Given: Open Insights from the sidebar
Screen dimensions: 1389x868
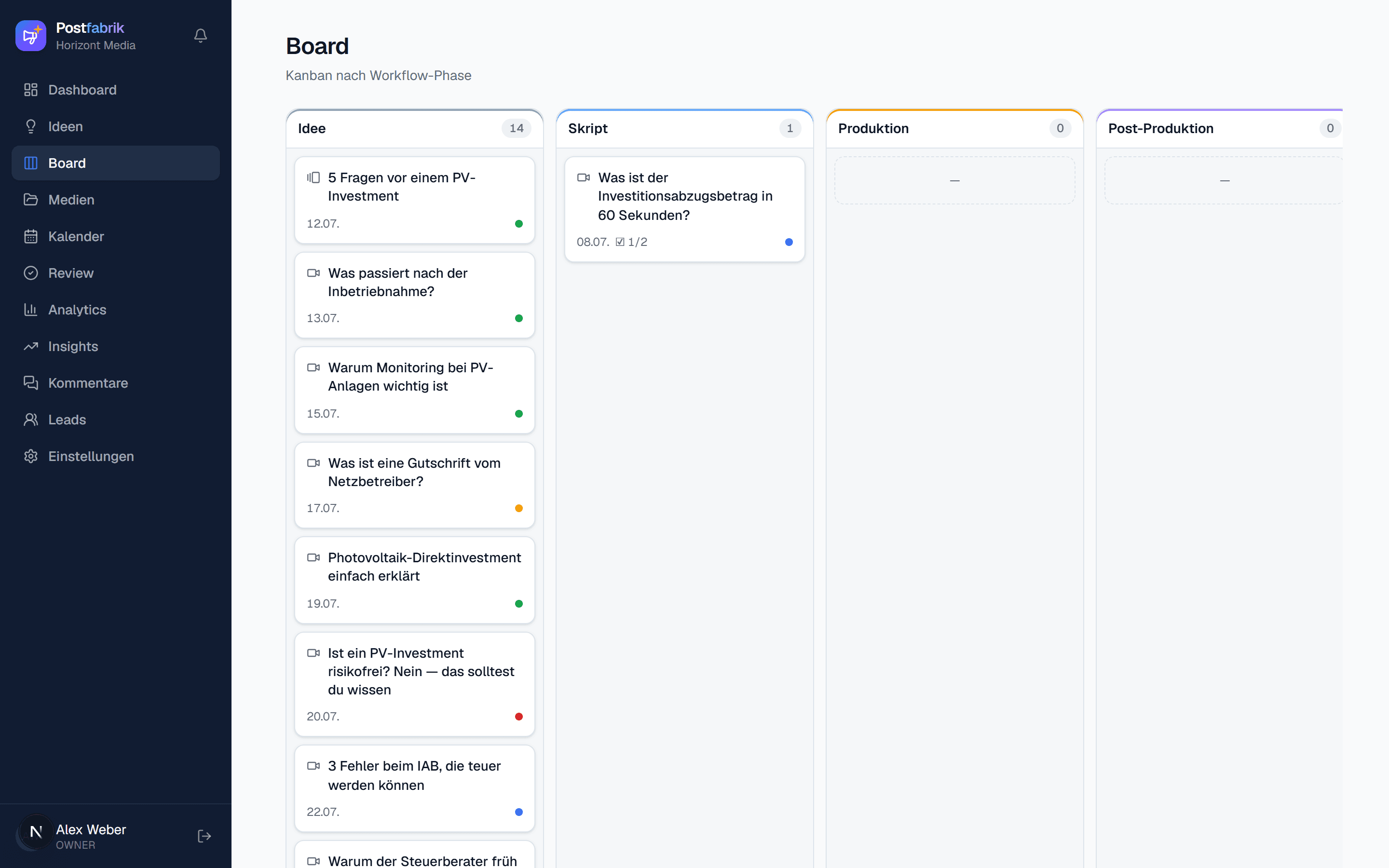Looking at the screenshot, I should [x=115, y=346].
